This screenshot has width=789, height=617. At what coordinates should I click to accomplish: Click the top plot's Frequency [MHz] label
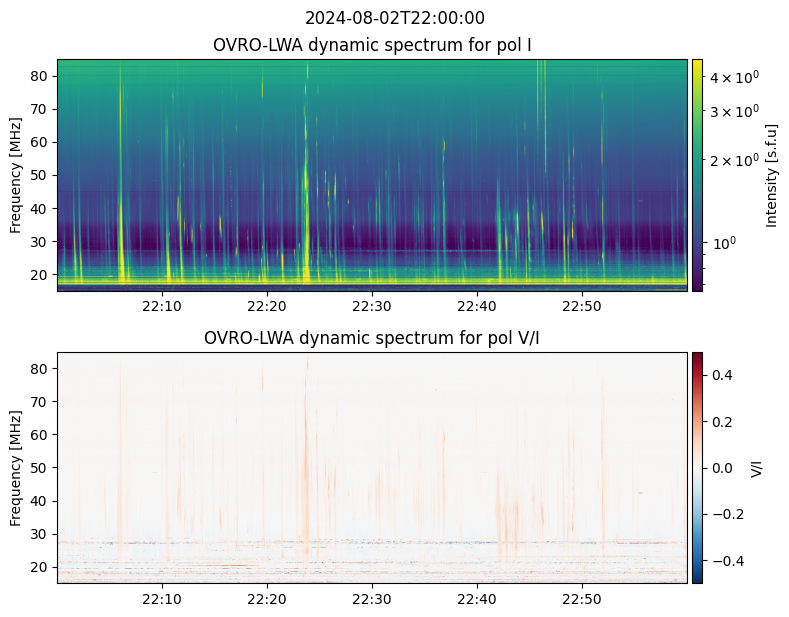(17, 175)
